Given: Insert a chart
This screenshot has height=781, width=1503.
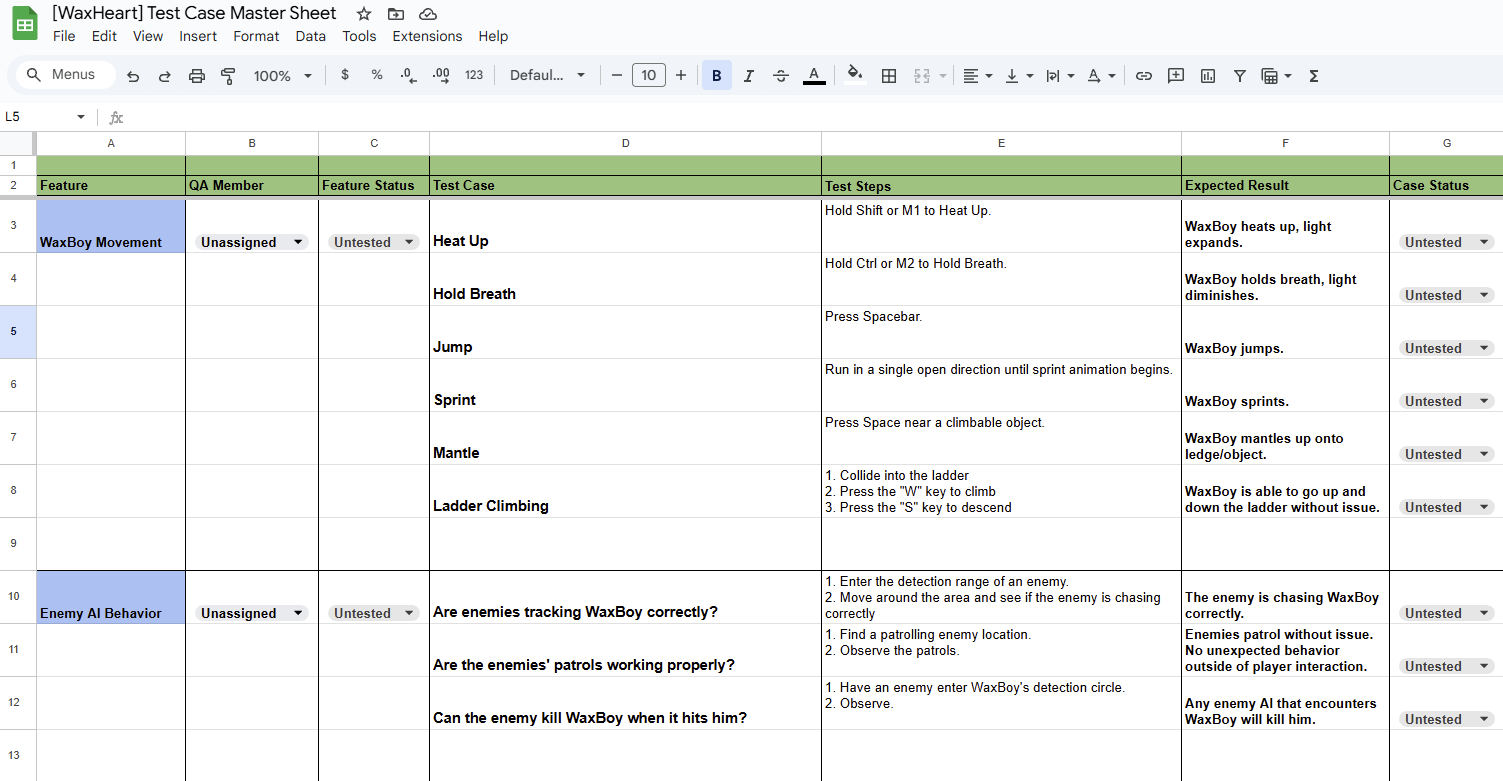Looking at the screenshot, I should [x=1208, y=75].
